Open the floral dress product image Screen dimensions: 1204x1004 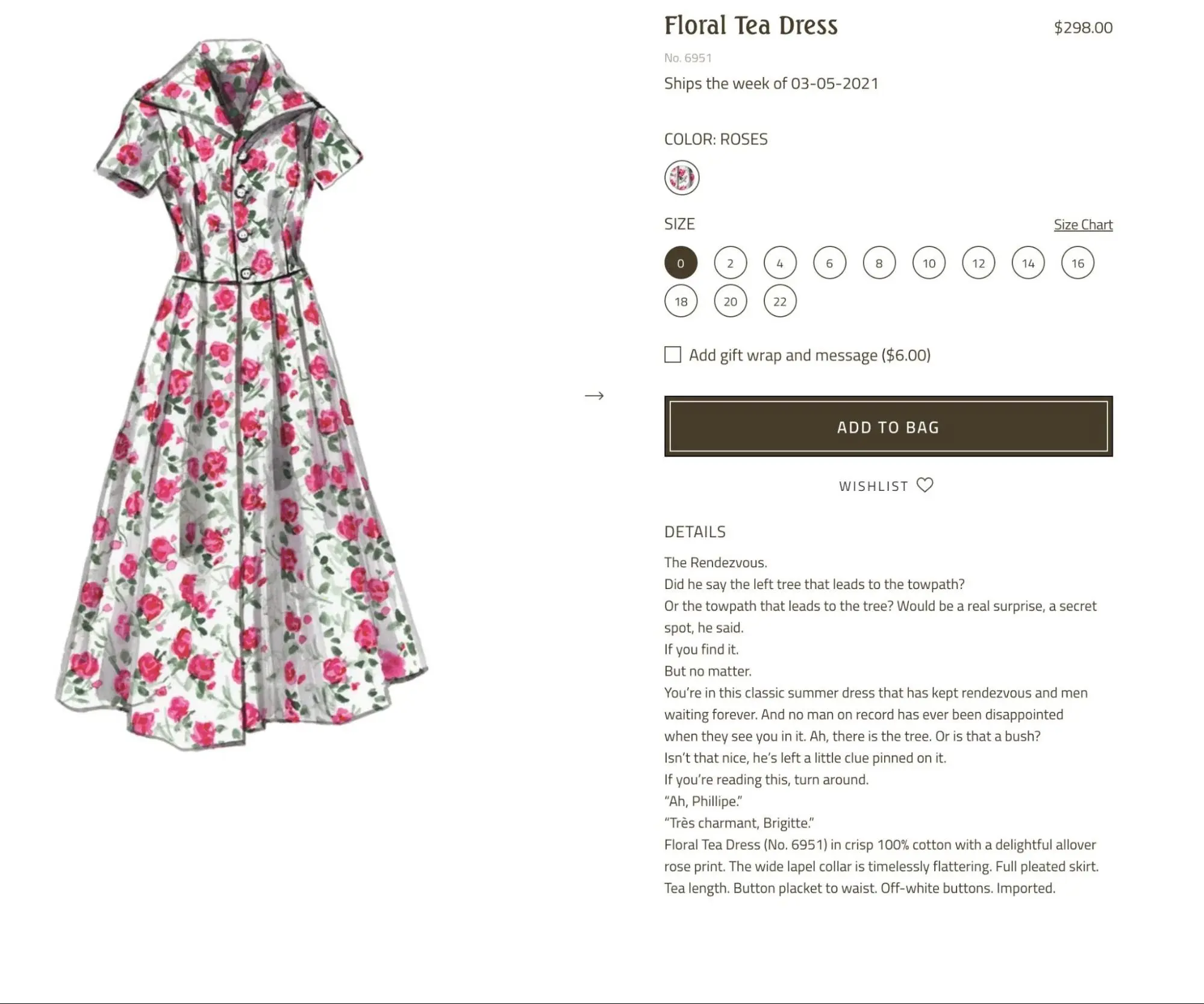[x=241, y=394]
